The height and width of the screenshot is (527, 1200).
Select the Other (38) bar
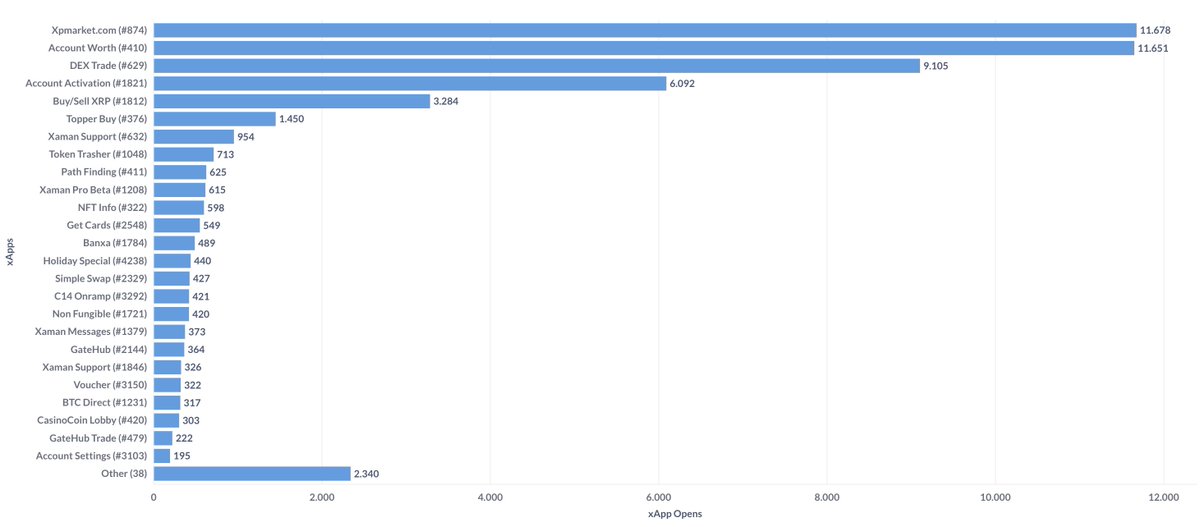(x=252, y=474)
